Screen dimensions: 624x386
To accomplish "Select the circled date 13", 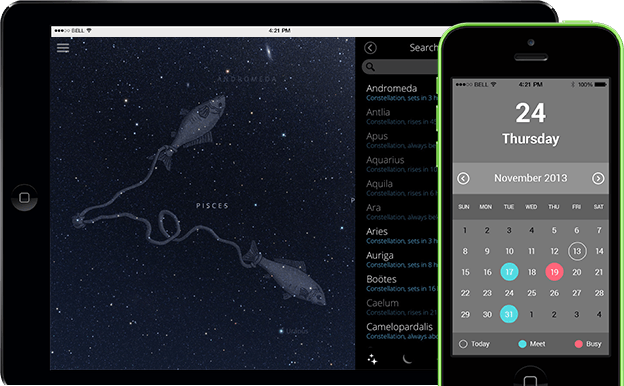I will tap(577, 251).
